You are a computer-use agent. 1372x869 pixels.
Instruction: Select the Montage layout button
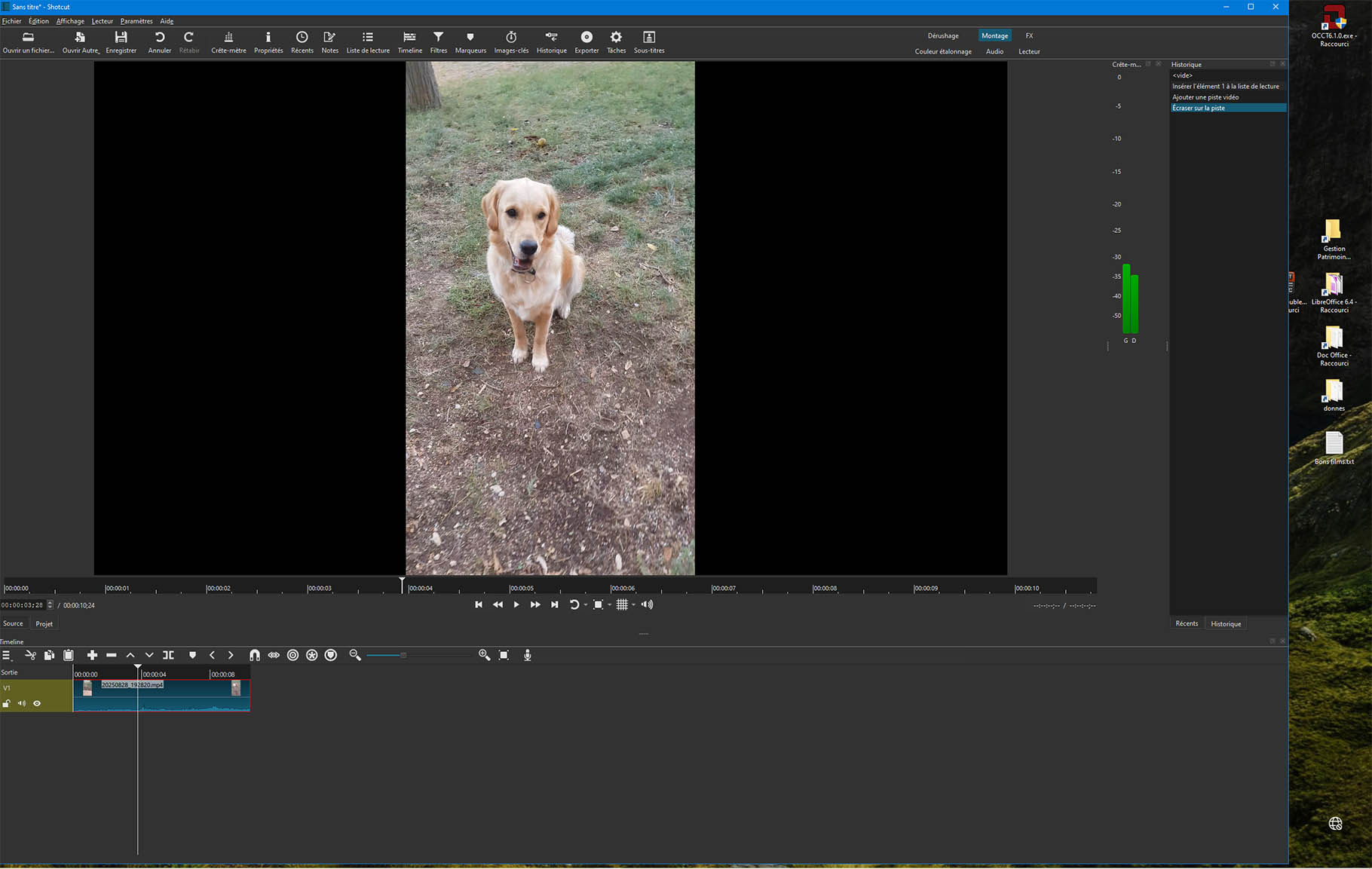pyautogui.click(x=994, y=35)
